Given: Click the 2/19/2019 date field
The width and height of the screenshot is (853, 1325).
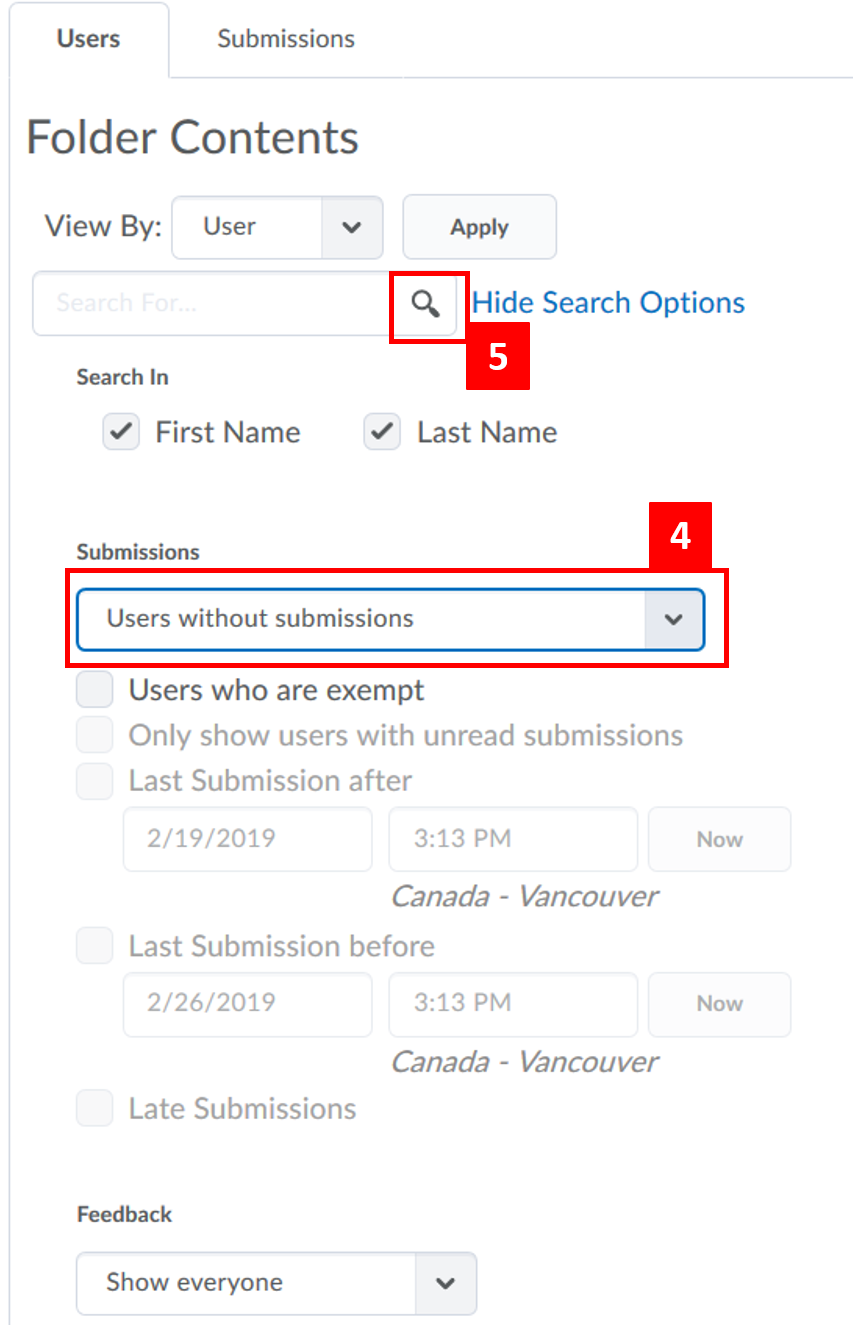Looking at the screenshot, I should (x=247, y=838).
